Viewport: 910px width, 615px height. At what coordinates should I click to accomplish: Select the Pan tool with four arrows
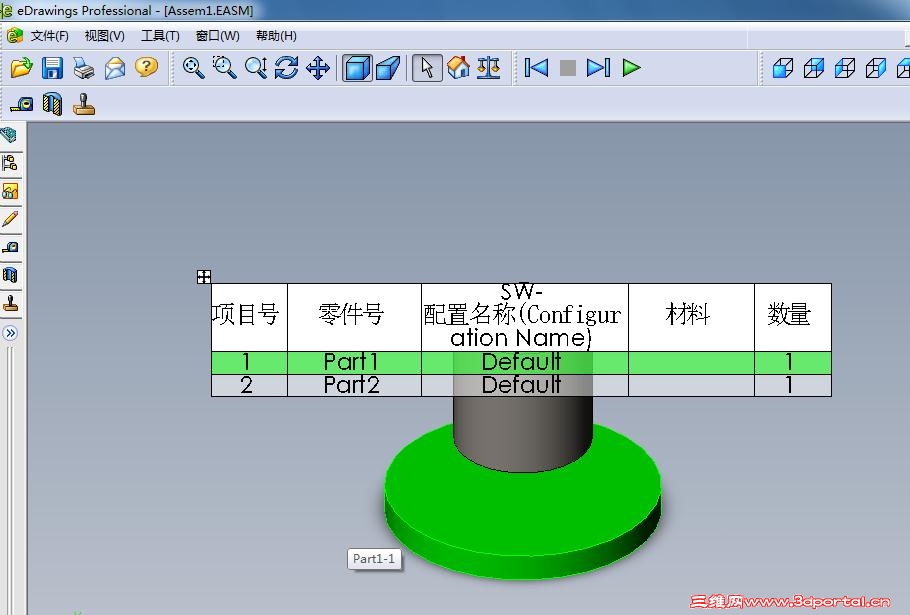pyautogui.click(x=318, y=68)
